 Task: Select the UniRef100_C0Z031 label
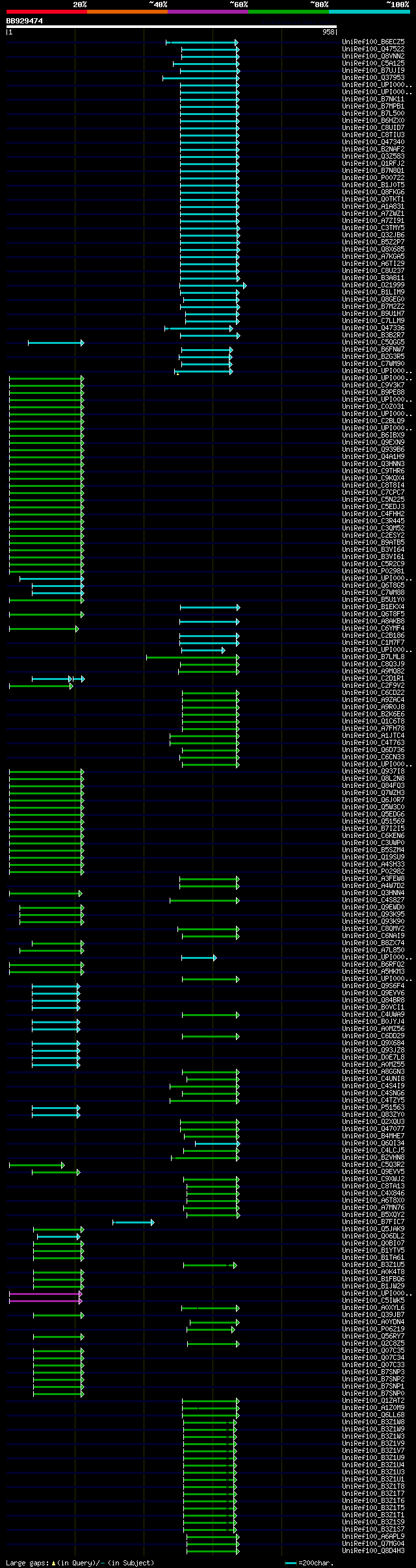point(373,407)
